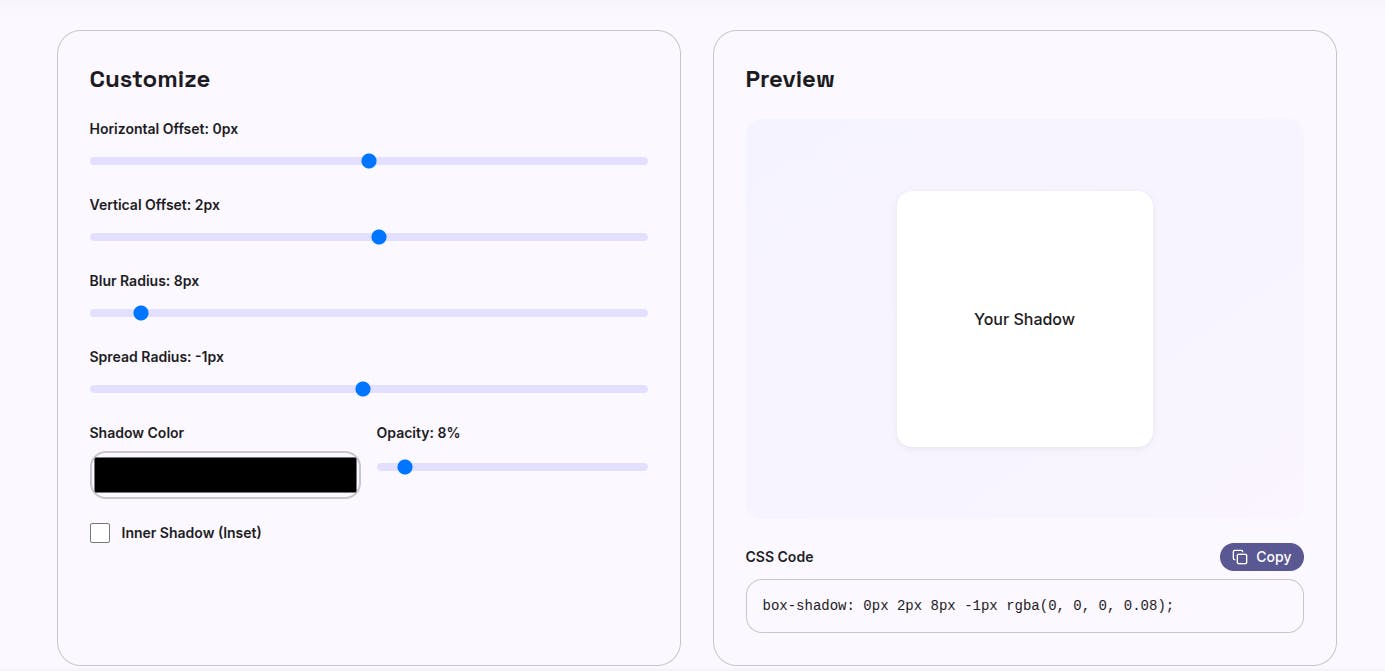Click the white "Your Shadow" preview box
1385x671 pixels.
(1024, 319)
